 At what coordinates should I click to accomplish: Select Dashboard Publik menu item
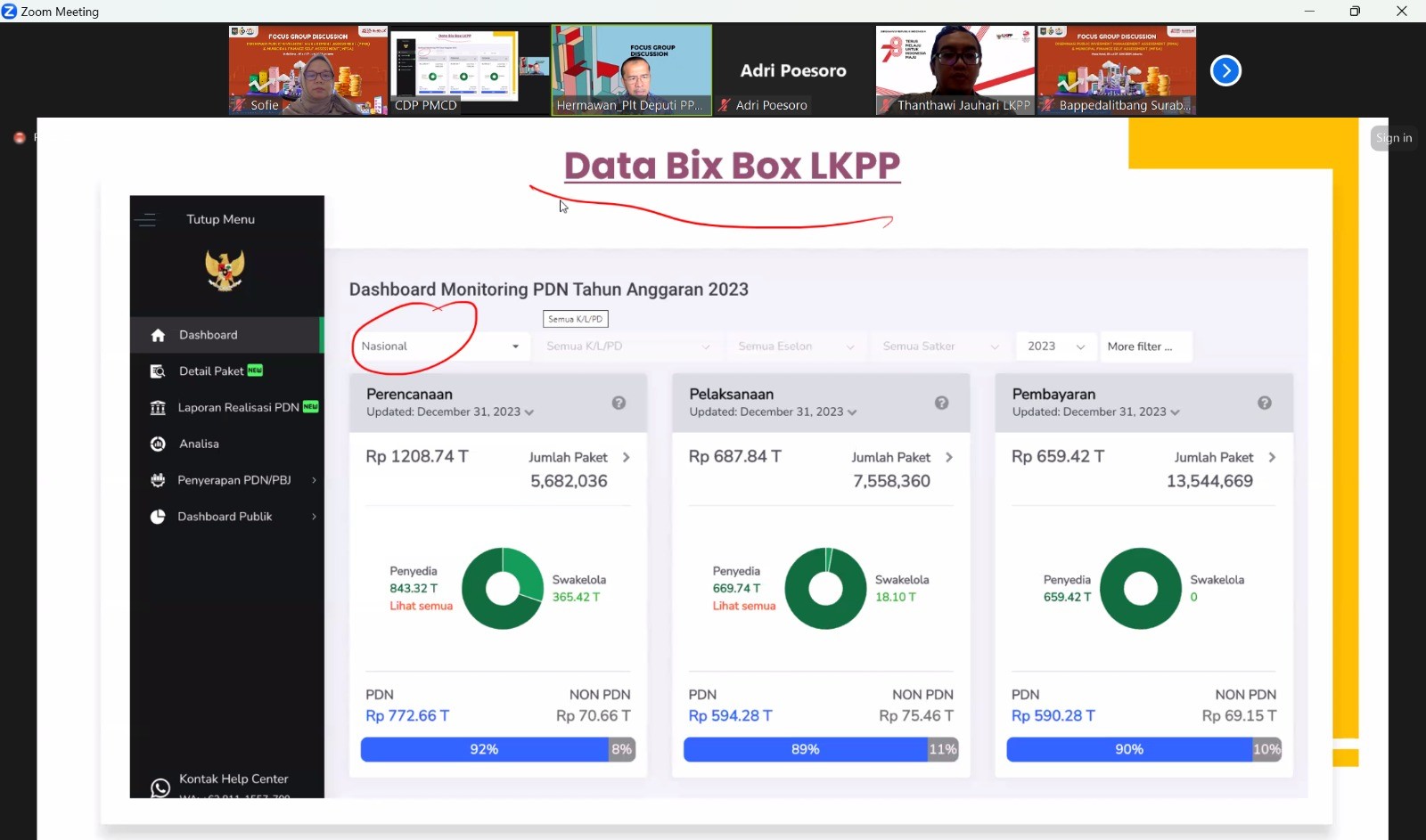[225, 517]
